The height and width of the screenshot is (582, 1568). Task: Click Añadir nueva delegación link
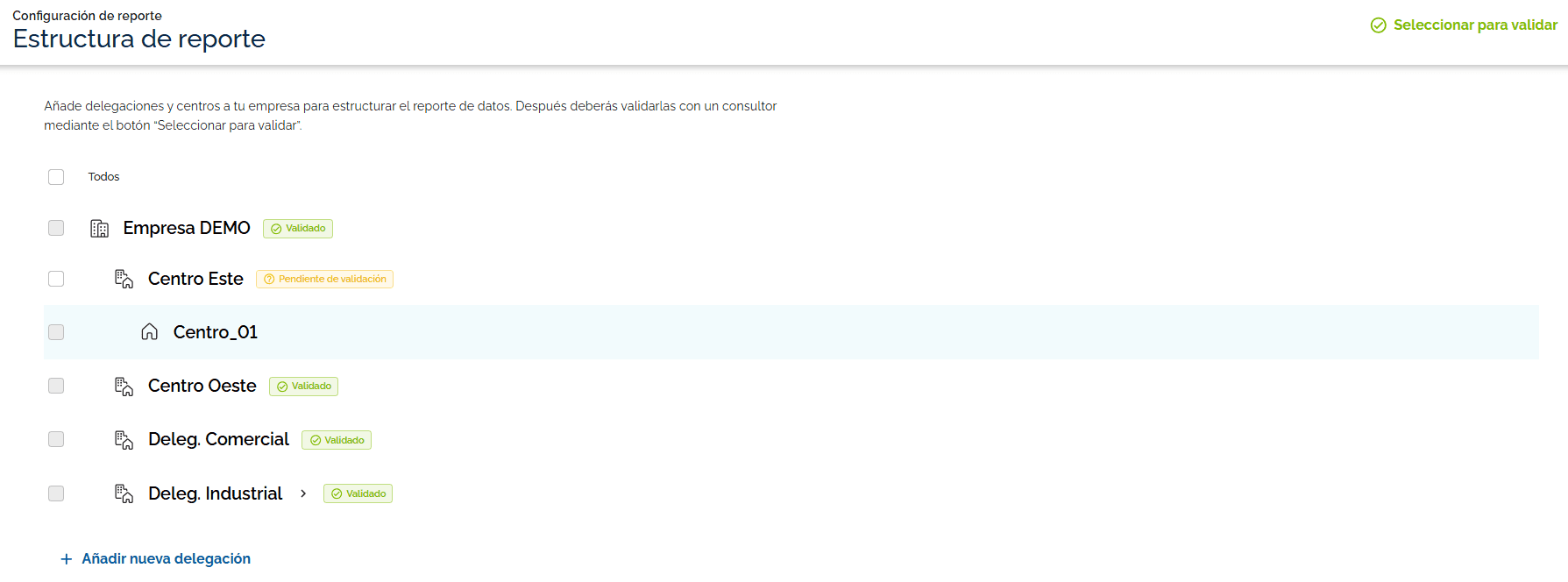click(156, 559)
